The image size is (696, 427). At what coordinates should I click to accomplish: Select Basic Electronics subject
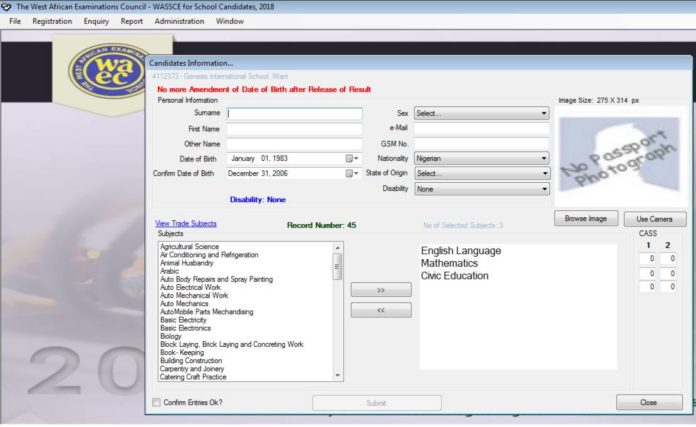point(185,328)
